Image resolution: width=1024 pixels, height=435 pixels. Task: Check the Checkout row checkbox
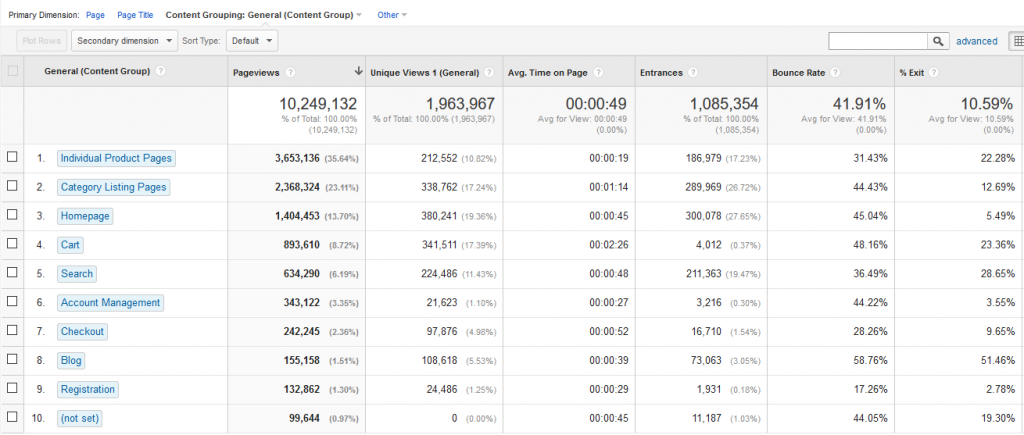[12, 330]
